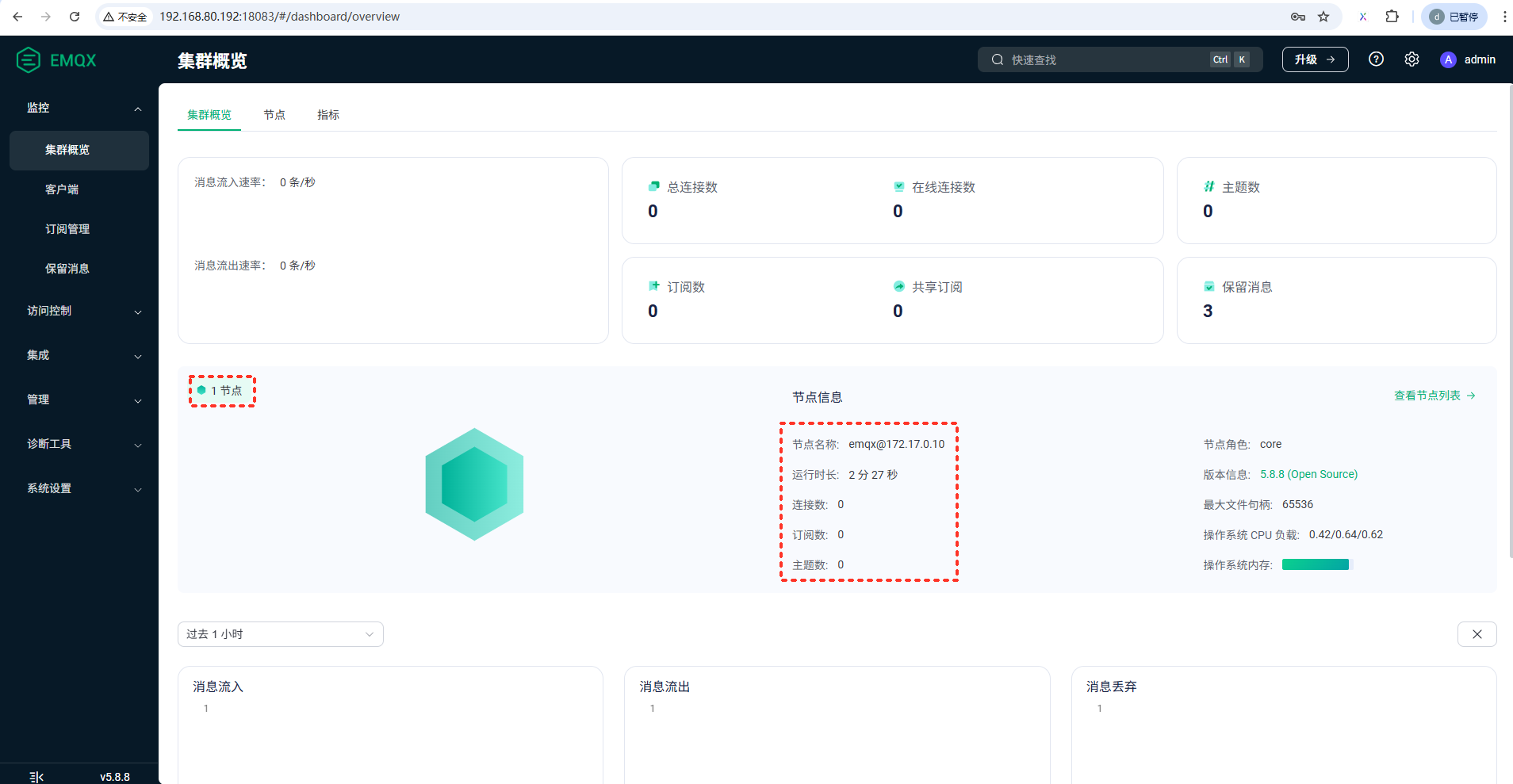Screen dimensions: 1513x784
Task: Expand the 集成 sidebar menu
Action: tap(79, 355)
